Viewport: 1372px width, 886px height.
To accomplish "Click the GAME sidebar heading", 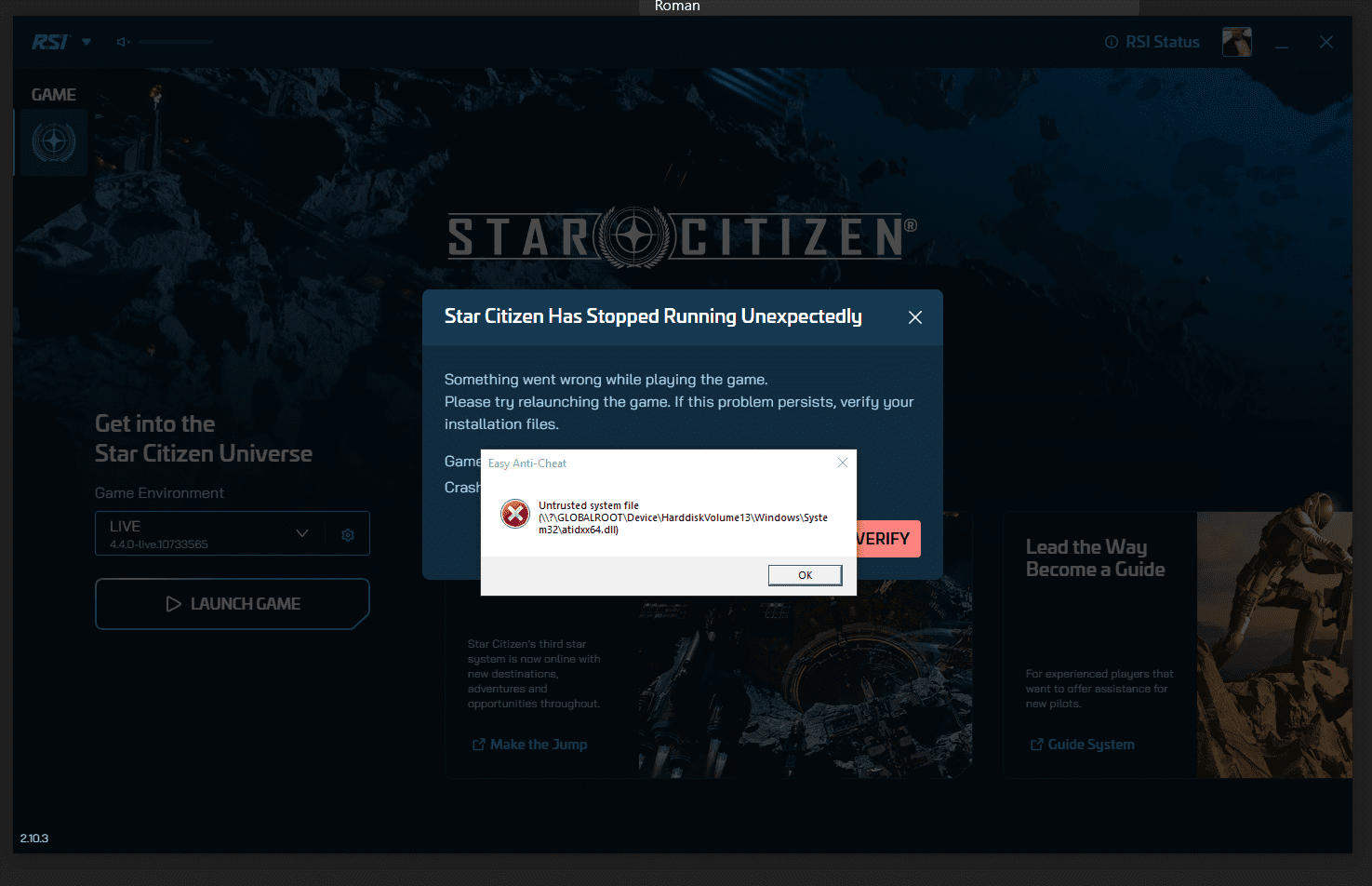I will [54, 95].
